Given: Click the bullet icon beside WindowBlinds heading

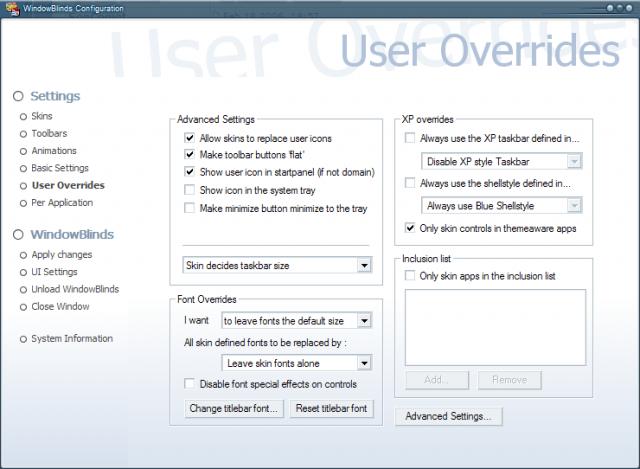Looking at the screenshot, I should [x=18, y=235].
